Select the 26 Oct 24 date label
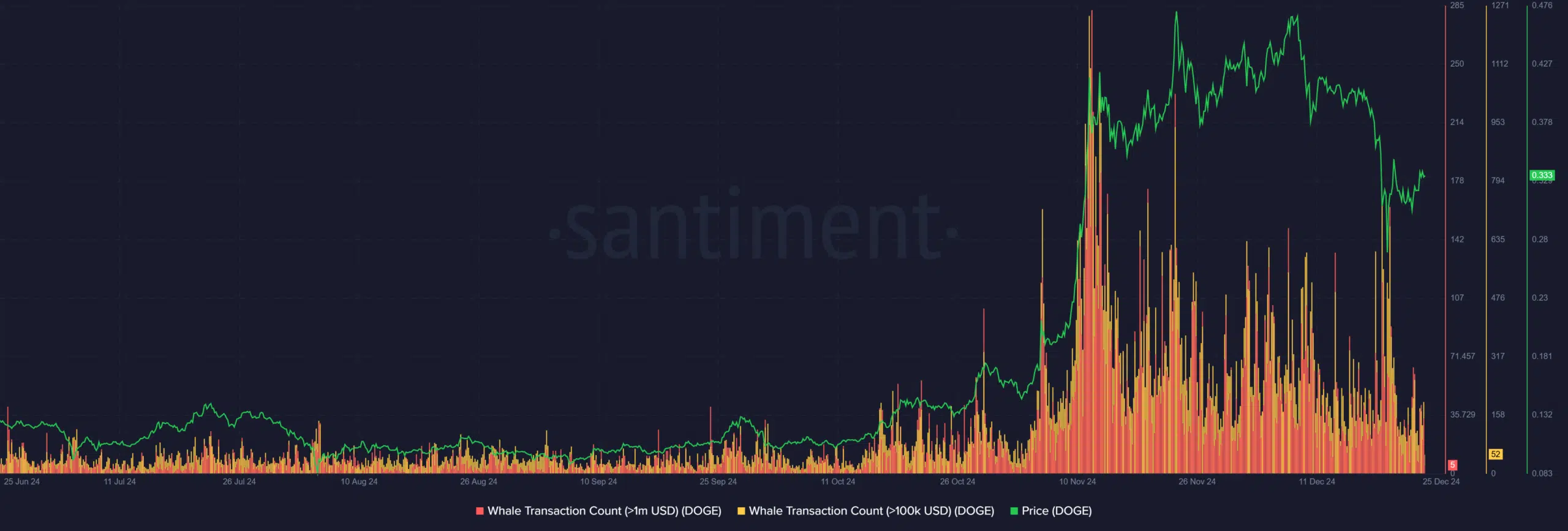Image resolution: width=1568 pixels, height=531 pixels. point(957,481)
